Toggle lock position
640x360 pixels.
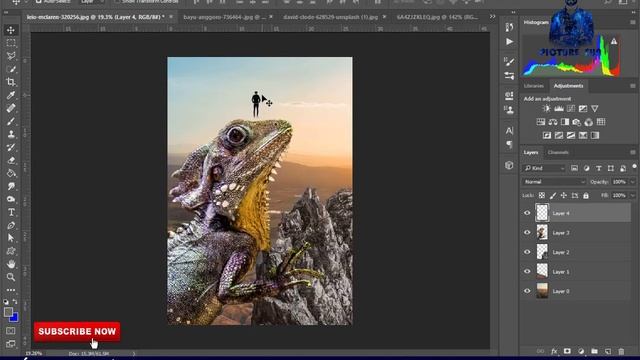(x=564, y=196)
